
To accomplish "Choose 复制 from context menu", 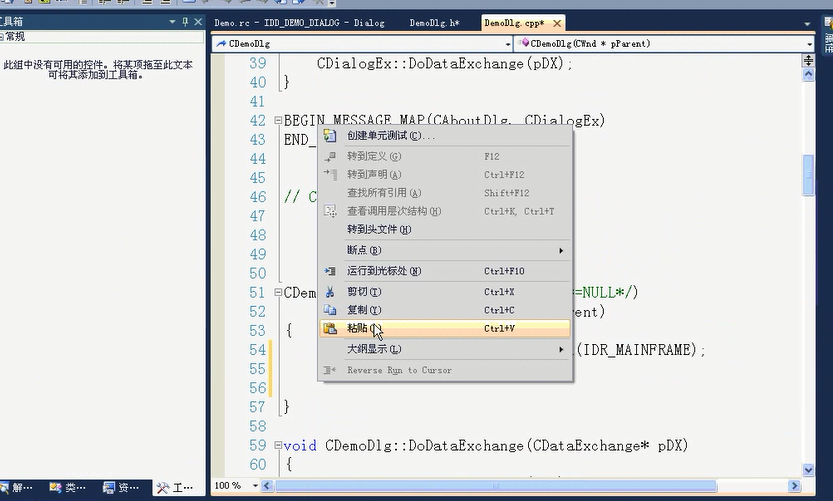I will click(445, 310).
